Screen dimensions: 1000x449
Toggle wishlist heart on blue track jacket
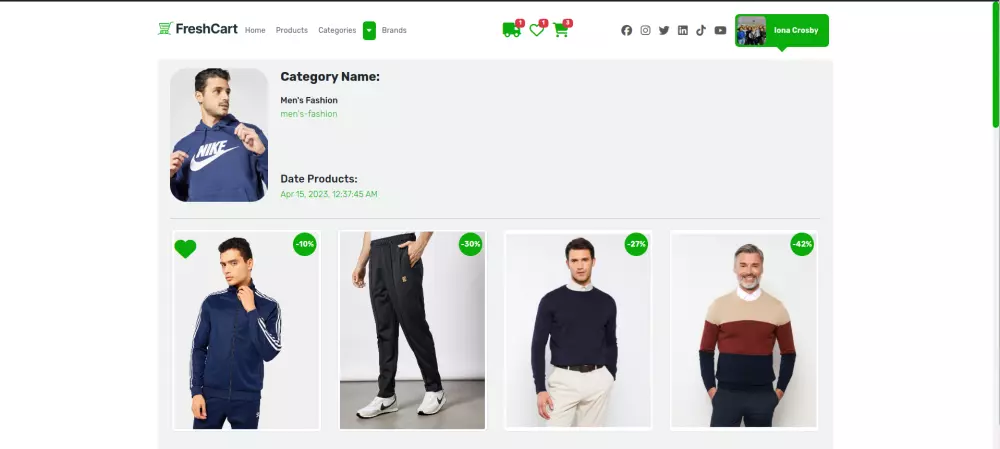point(185,249)
